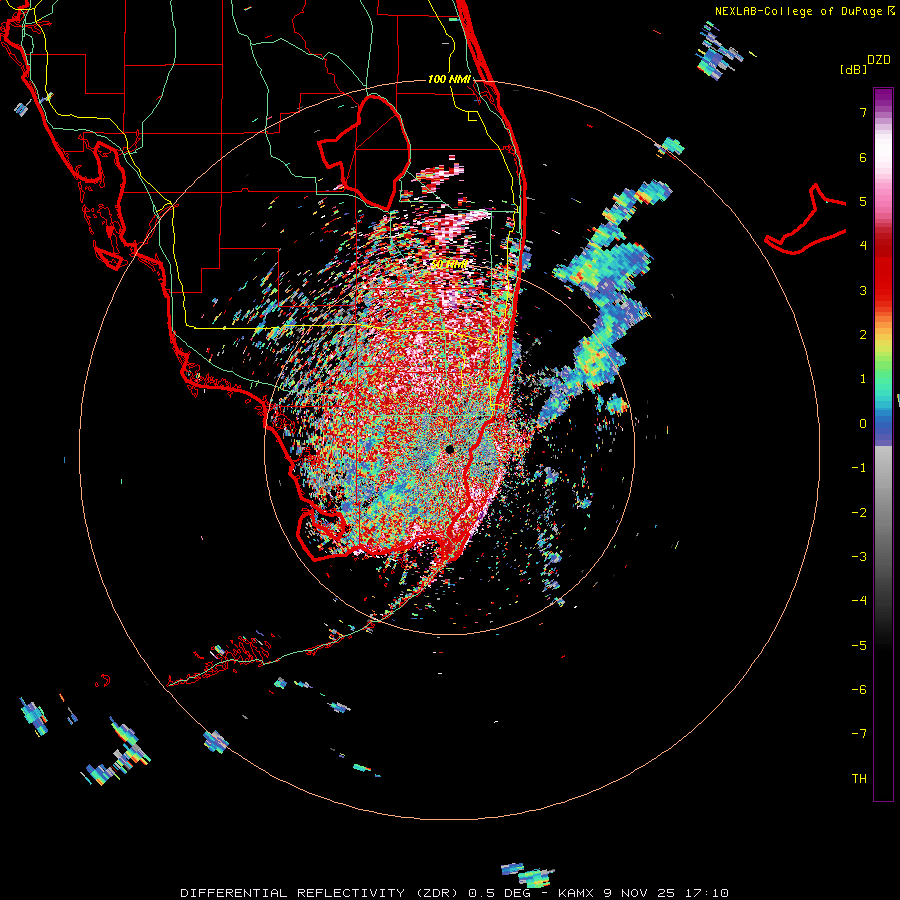900x900 pixels.
Task: Click the [dB] units label
Action: point(854,69)
